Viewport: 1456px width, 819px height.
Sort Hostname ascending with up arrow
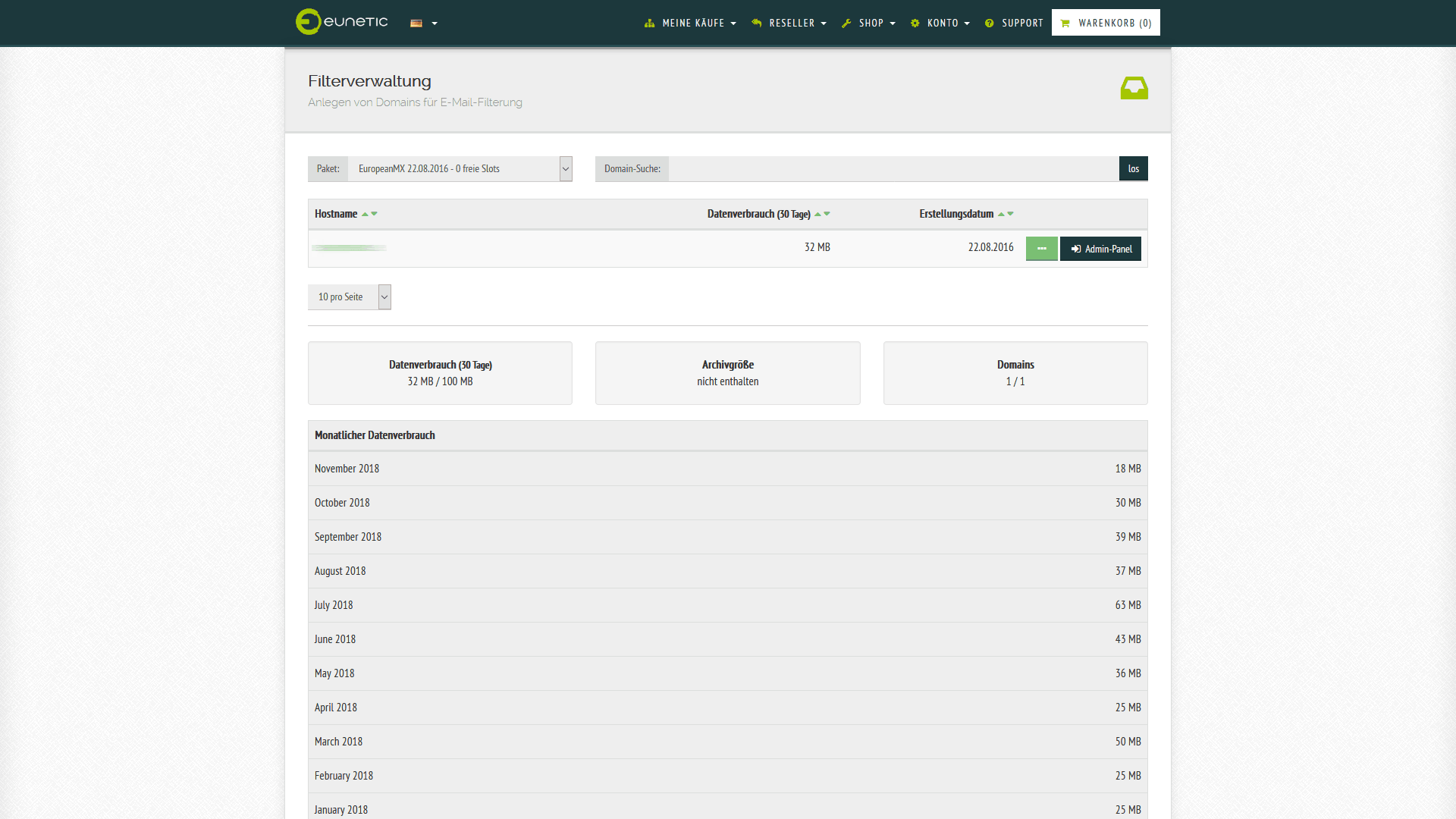coord(365,215)
